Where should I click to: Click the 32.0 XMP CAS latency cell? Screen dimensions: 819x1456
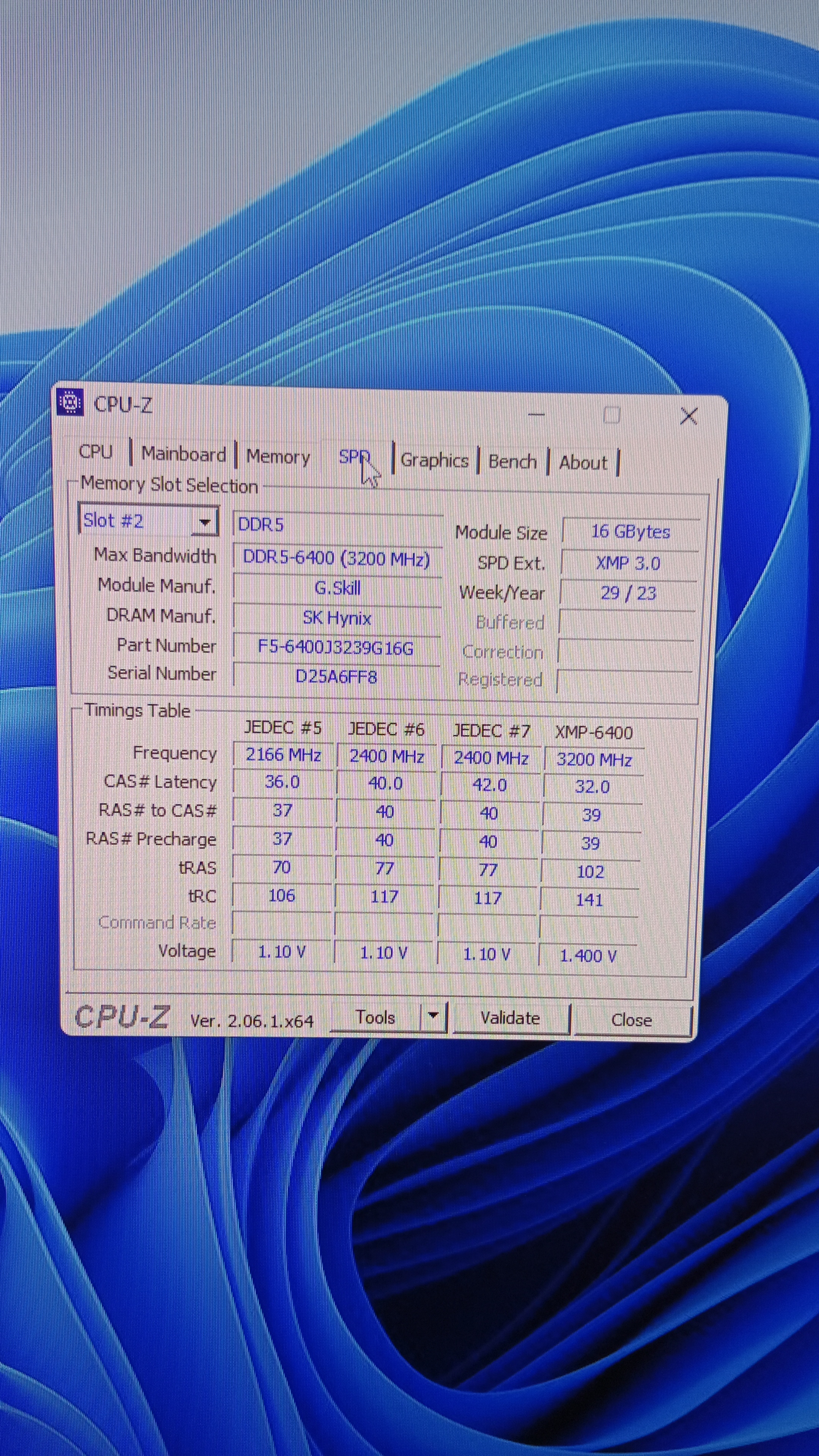pos(592,787)
